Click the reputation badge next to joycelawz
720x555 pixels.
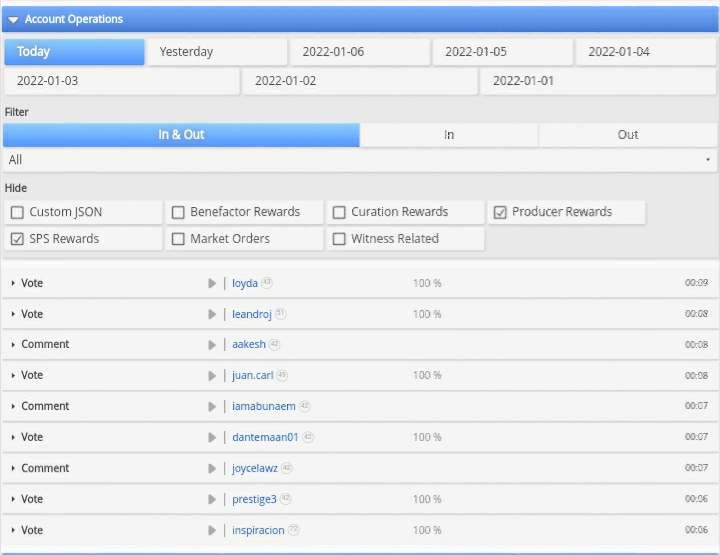[x=287, y=467]
